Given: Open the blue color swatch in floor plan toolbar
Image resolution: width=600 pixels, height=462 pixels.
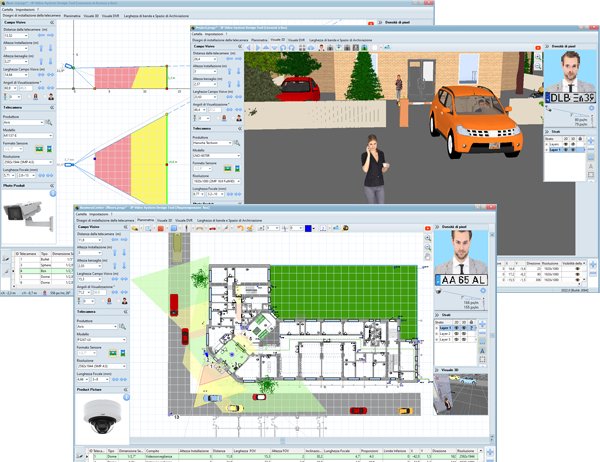Looking at the screenshot, I should [308, 228].
